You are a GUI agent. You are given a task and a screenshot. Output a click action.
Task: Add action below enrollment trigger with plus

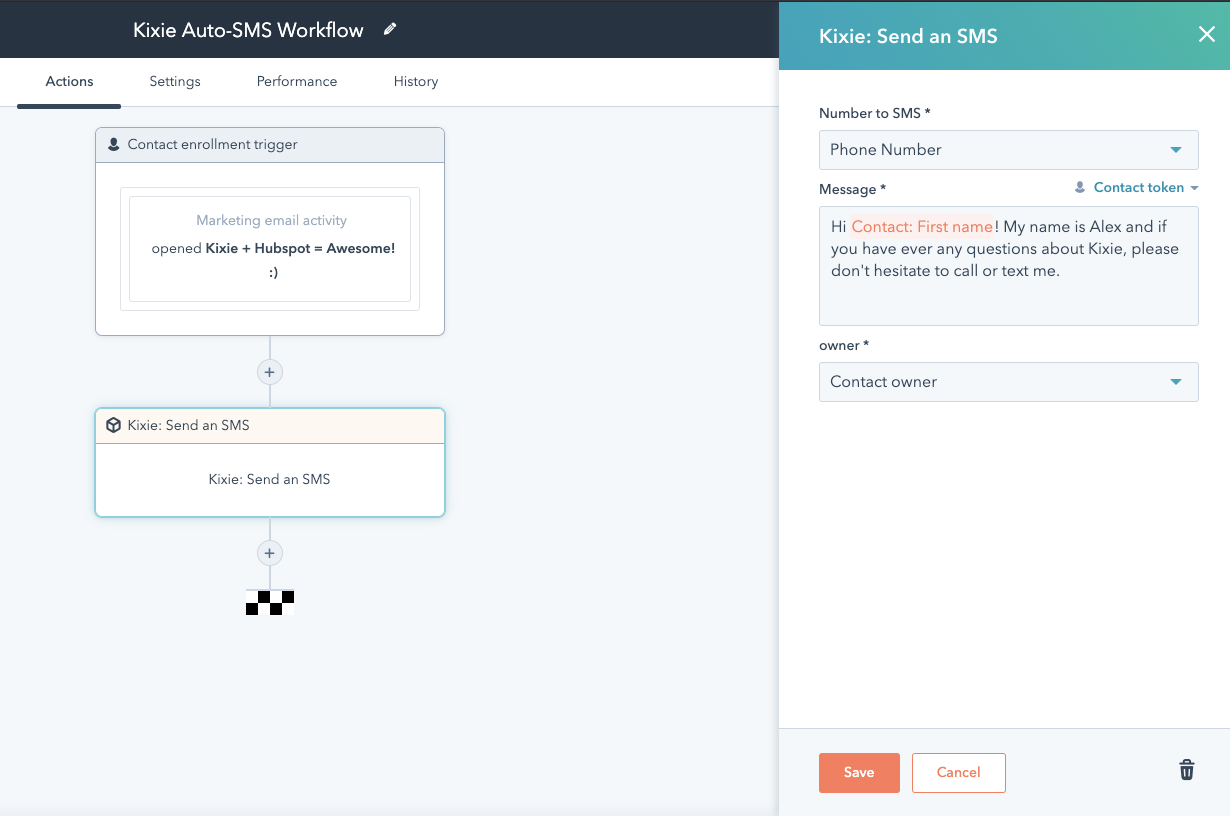[x=269, y=372]
